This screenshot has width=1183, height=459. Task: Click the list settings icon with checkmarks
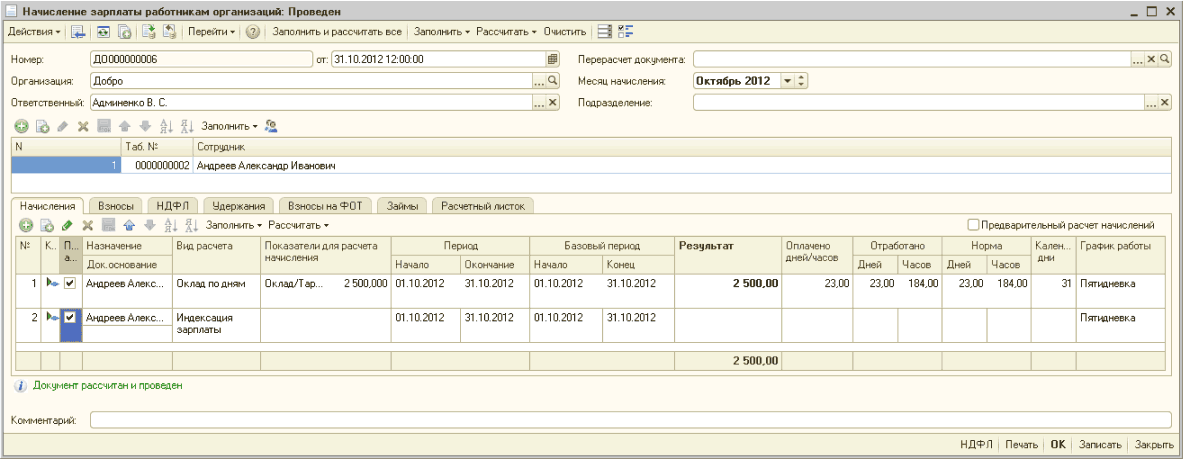(x=625, y=32)
